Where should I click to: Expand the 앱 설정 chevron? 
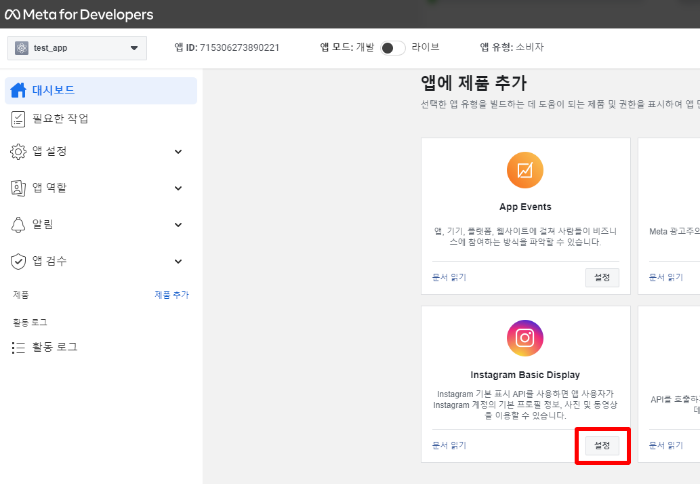[178, 152]
